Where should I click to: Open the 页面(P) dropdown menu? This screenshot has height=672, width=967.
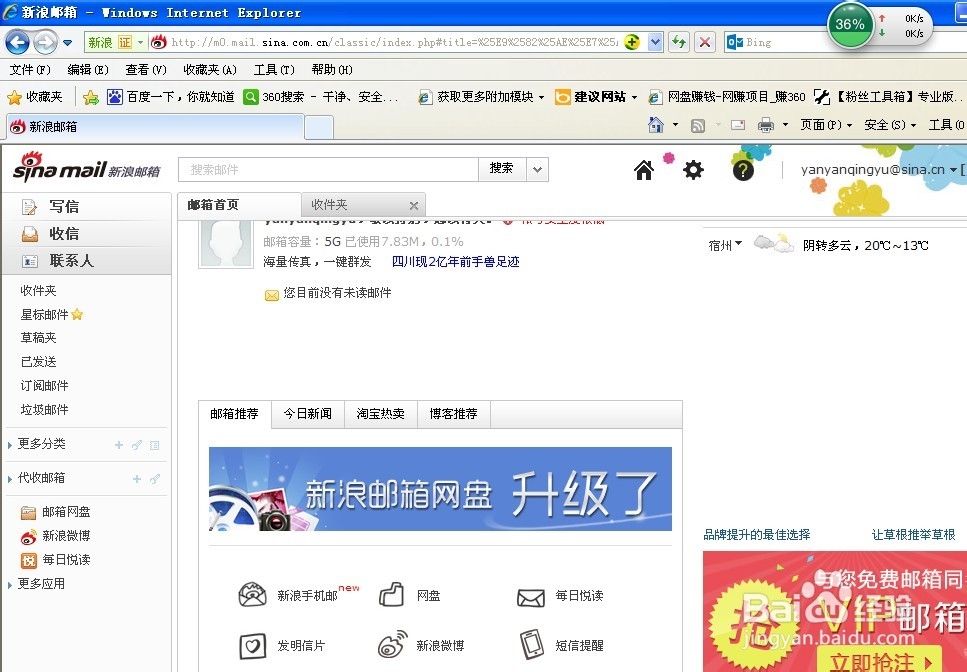826,125
